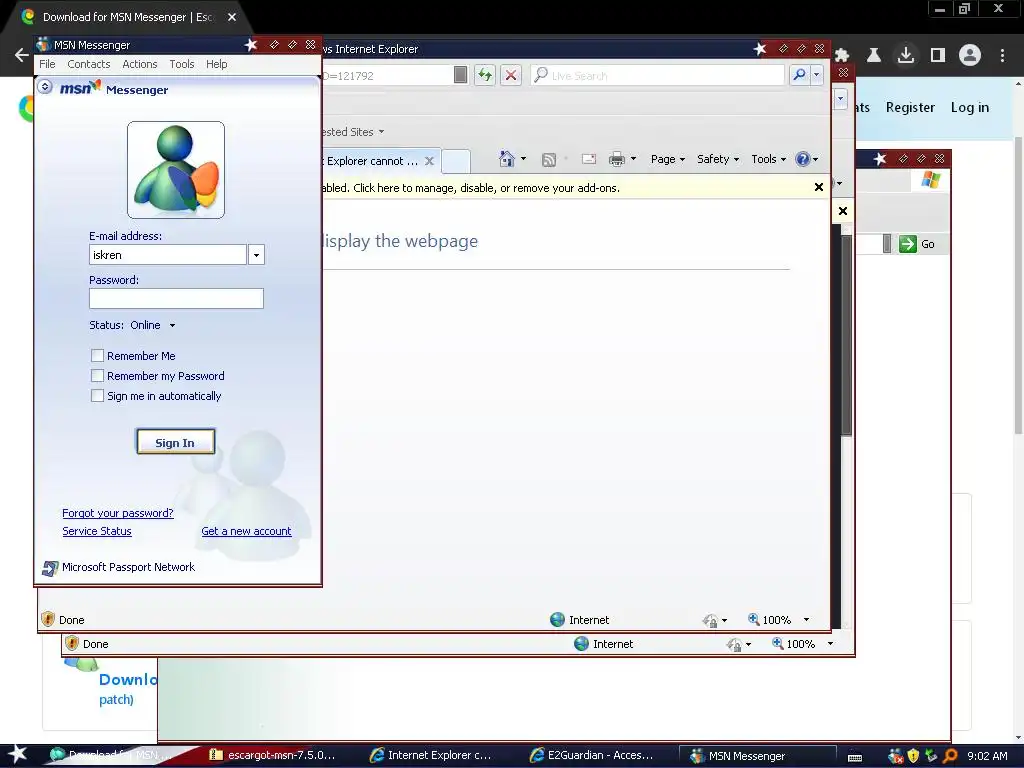The image size is (1024, 768).
Task: Switch to escargot-msn-7.5.0 taskbar item
Action: coord(272,755)
